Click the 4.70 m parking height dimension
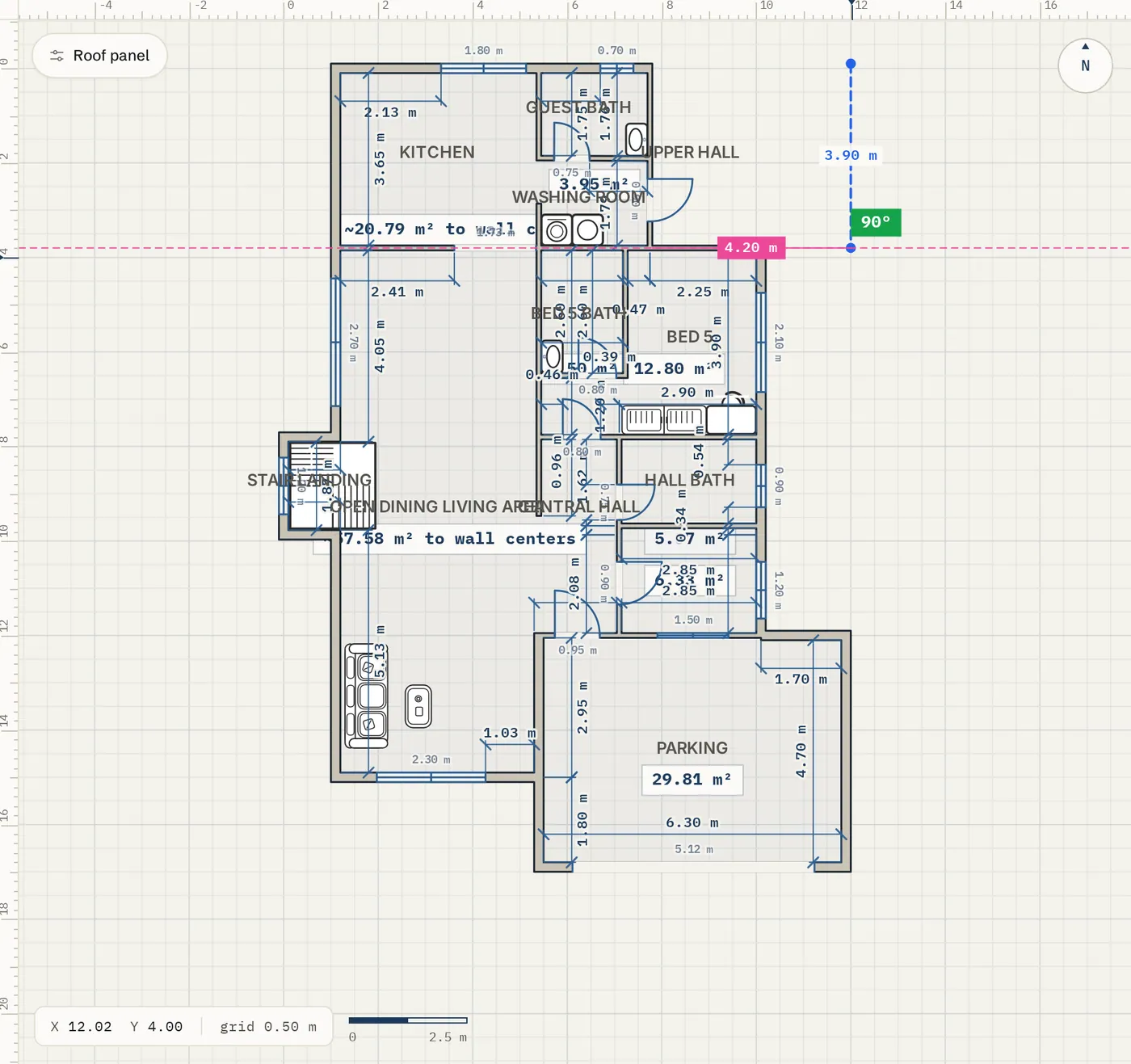 coord(801,751)
